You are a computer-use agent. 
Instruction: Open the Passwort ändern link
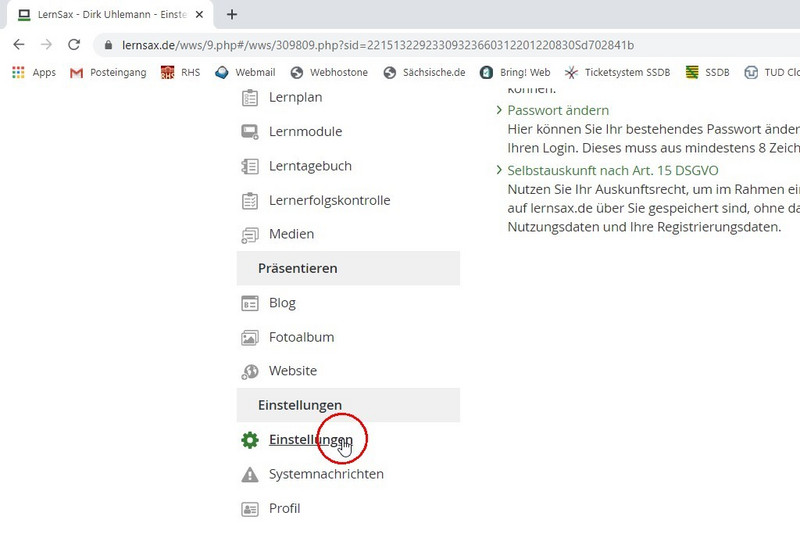point(558,110)
